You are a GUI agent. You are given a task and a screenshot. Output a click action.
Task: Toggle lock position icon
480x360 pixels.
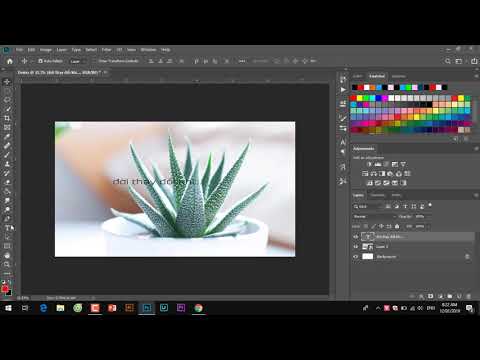pos(381,226)
